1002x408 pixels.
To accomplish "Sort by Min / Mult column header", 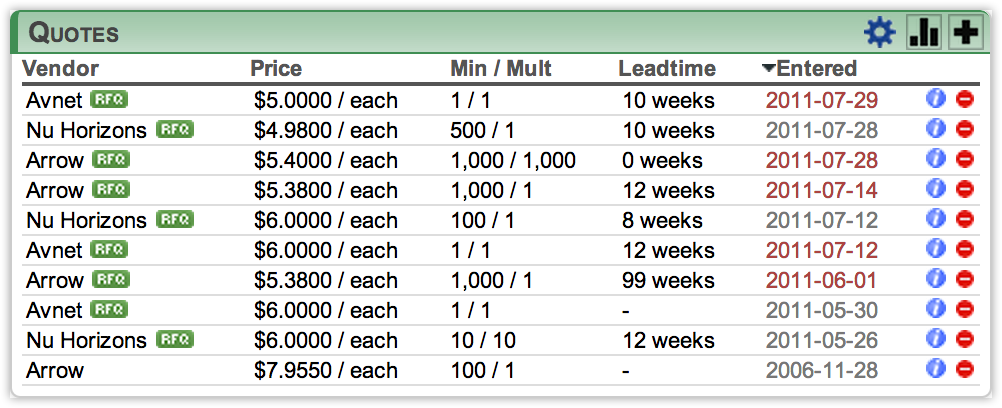I will point(501,68).
